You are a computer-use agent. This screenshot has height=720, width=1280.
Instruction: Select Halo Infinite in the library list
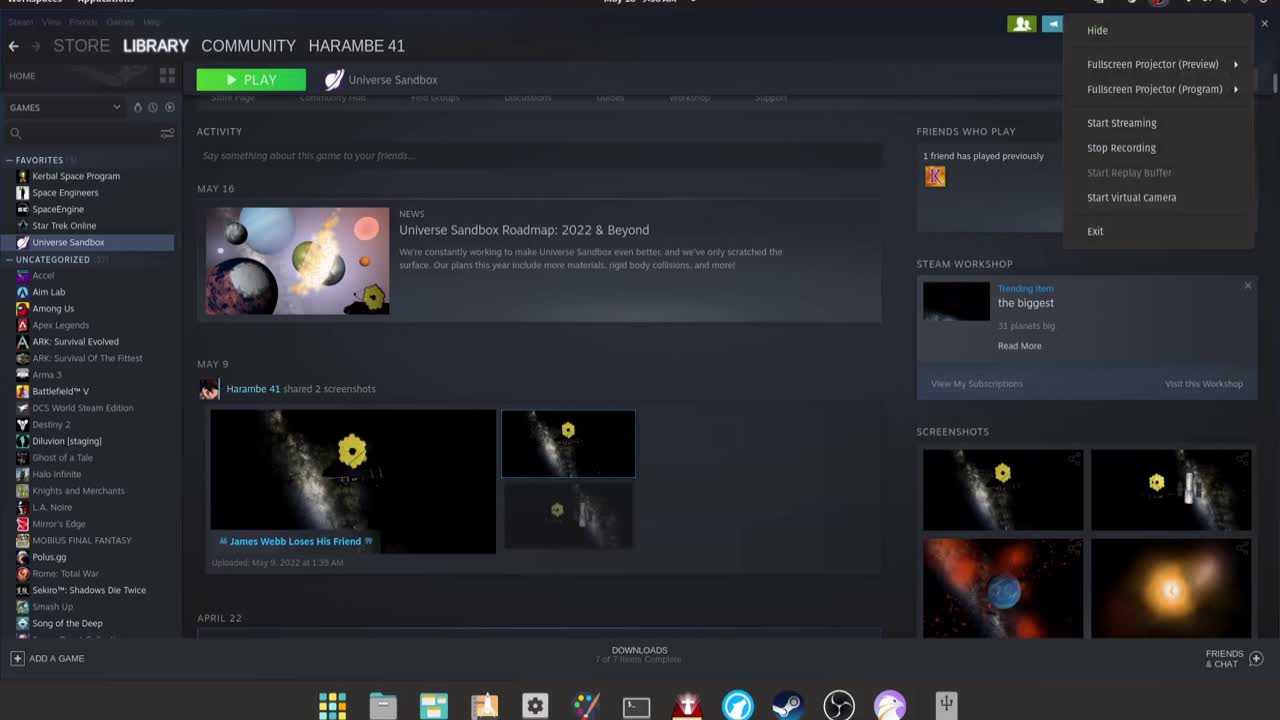tap(56, 474)
